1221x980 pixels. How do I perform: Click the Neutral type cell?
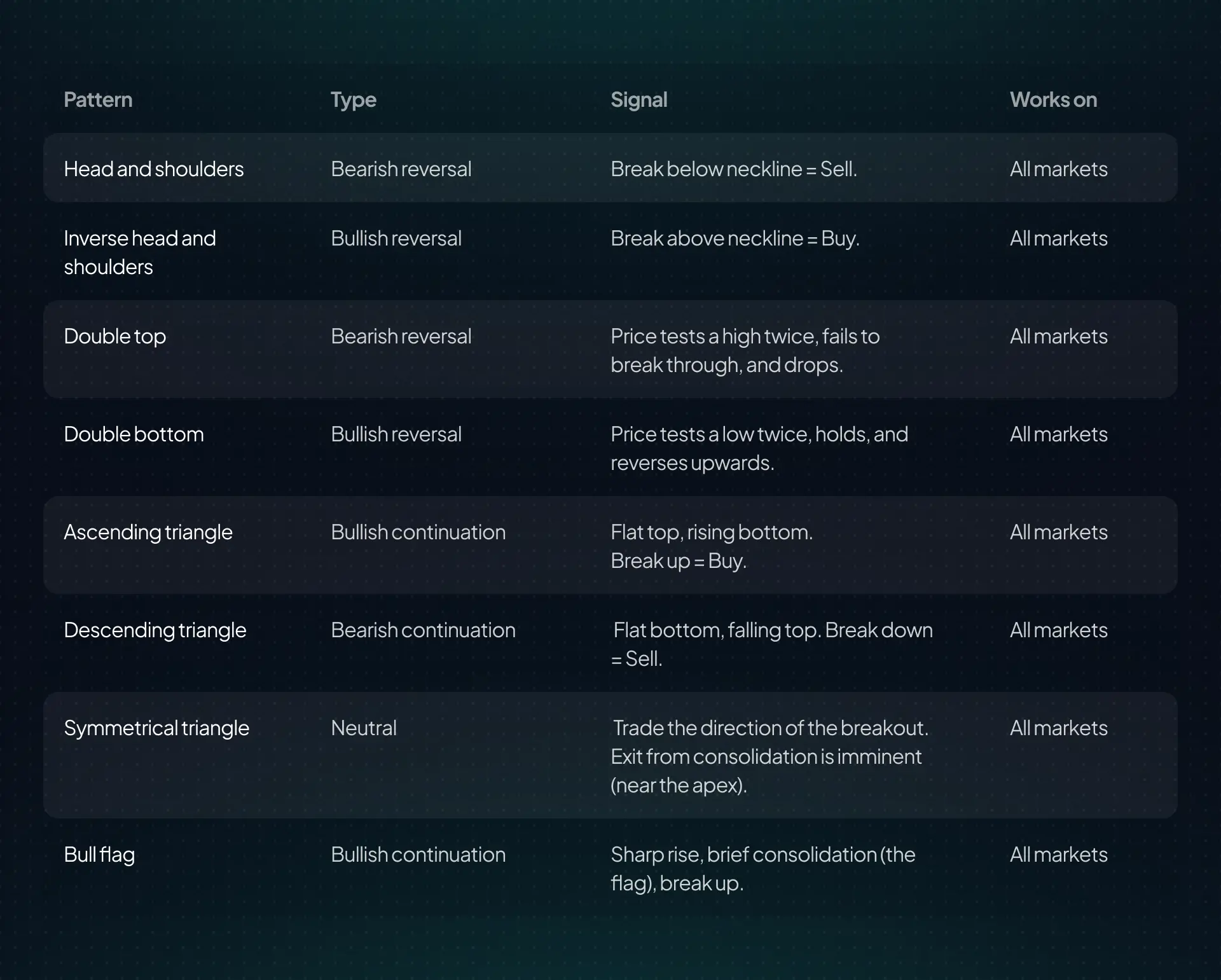click(364, 728)
